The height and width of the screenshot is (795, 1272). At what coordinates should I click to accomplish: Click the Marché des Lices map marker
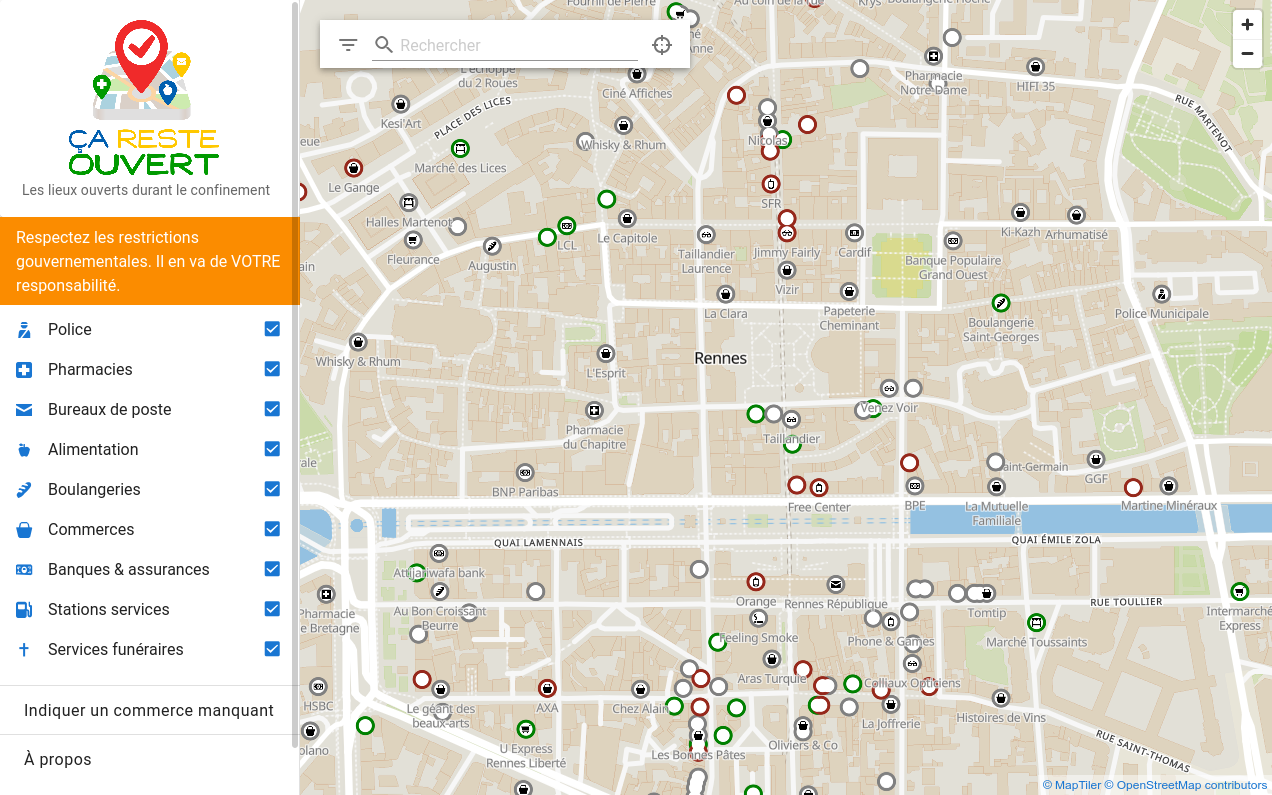460,149
